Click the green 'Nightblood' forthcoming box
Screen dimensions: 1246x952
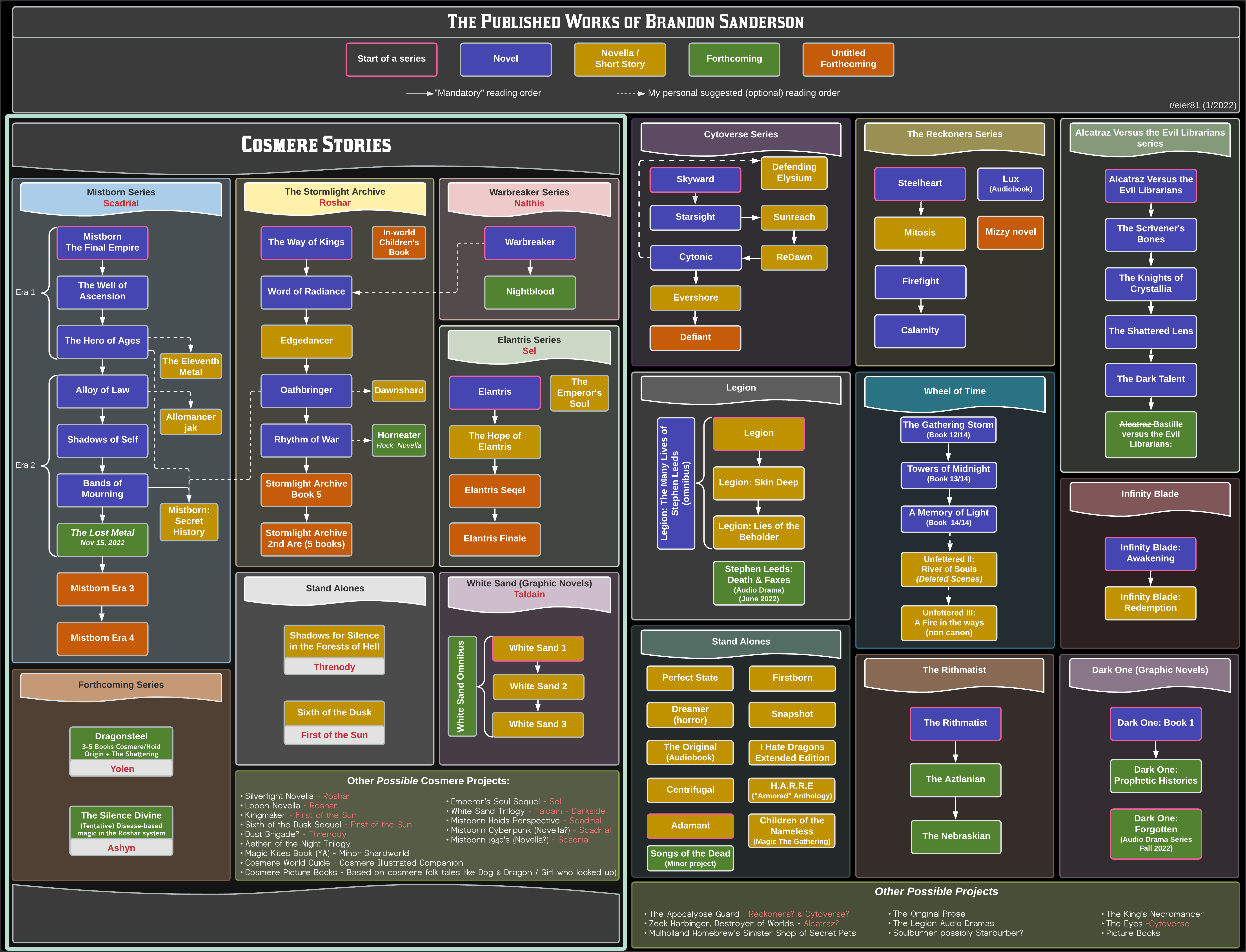[x=530, y=292]
